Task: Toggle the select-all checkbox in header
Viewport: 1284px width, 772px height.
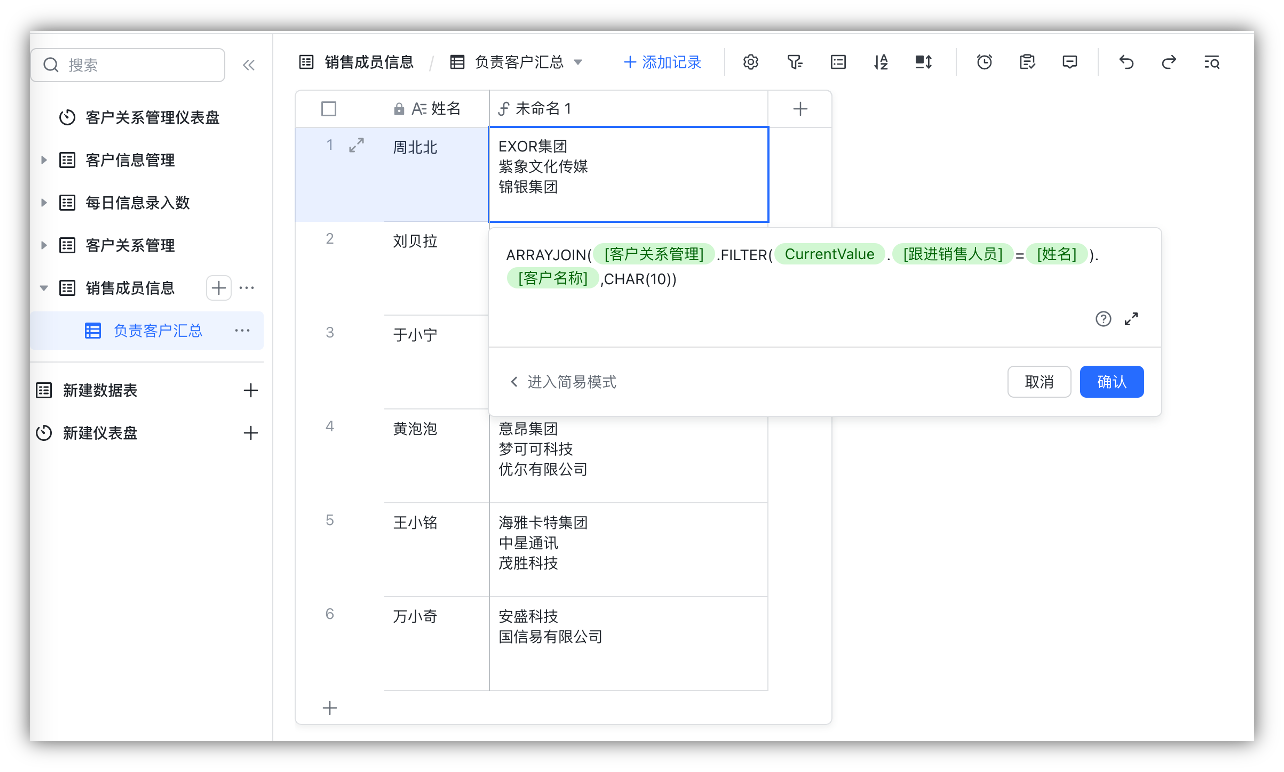Action: click(329, 109)
